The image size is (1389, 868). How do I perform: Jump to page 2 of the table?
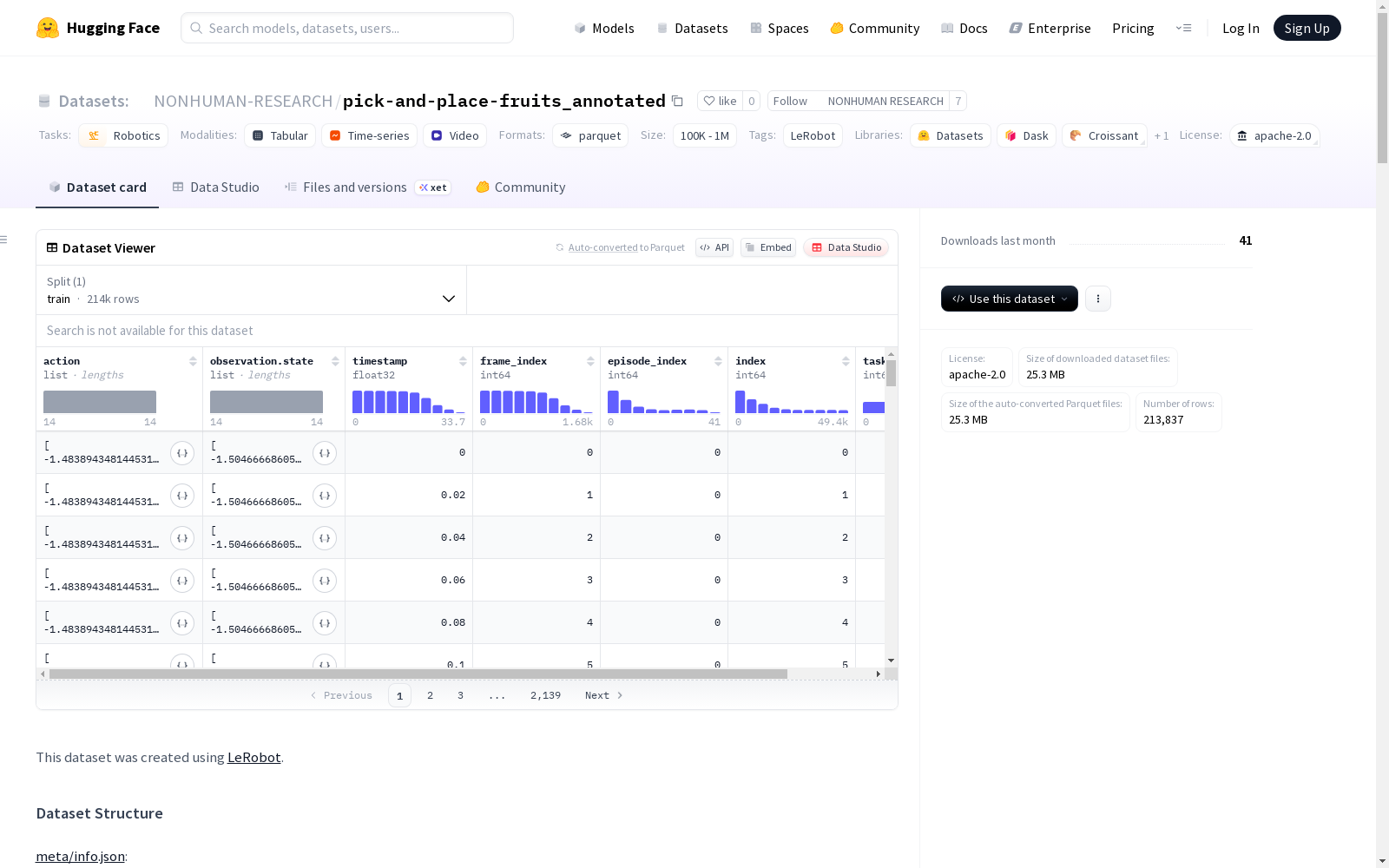[x=430, y=695]
